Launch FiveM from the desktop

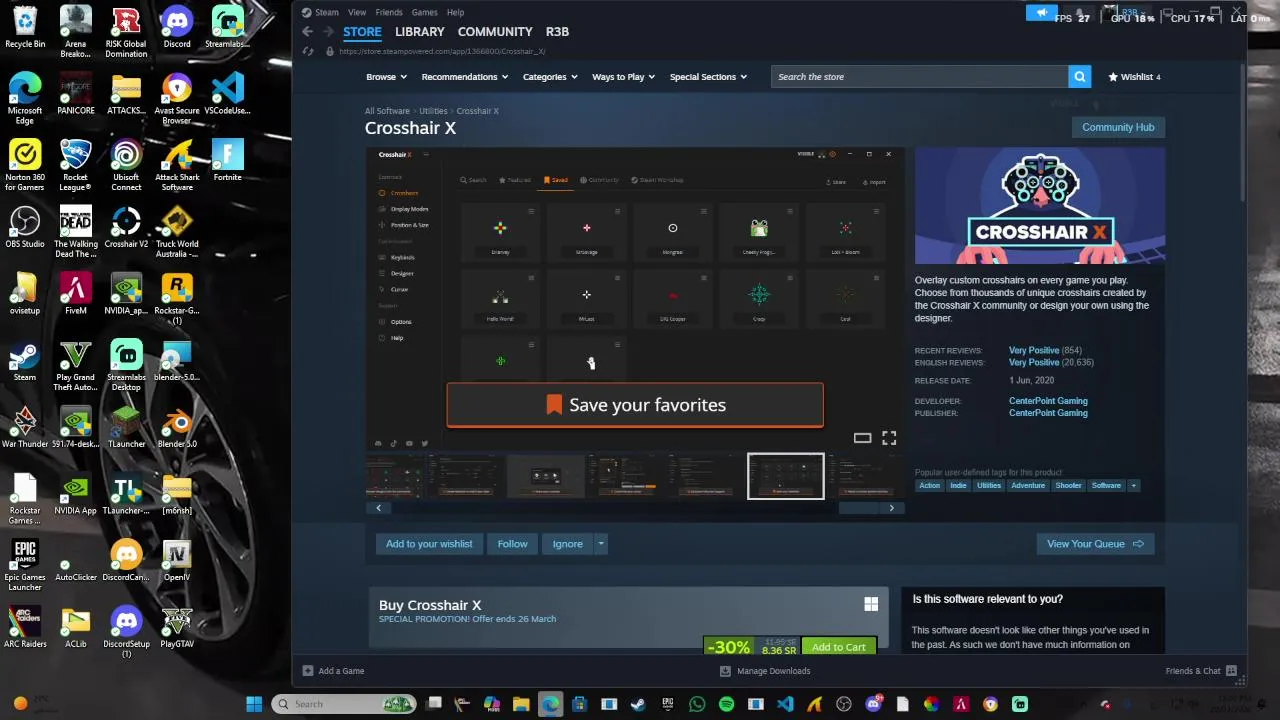coord(75,295)
